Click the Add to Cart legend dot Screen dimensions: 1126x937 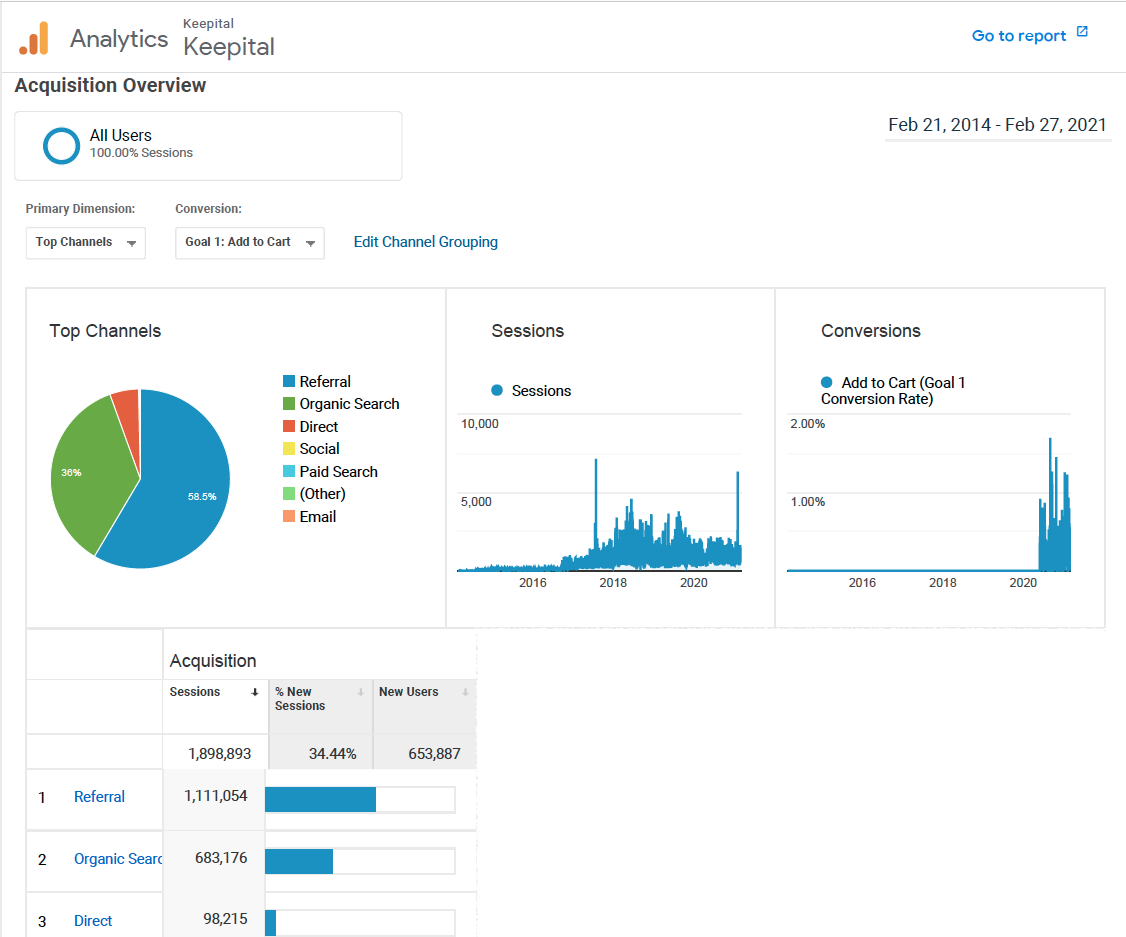pos(826,383)
